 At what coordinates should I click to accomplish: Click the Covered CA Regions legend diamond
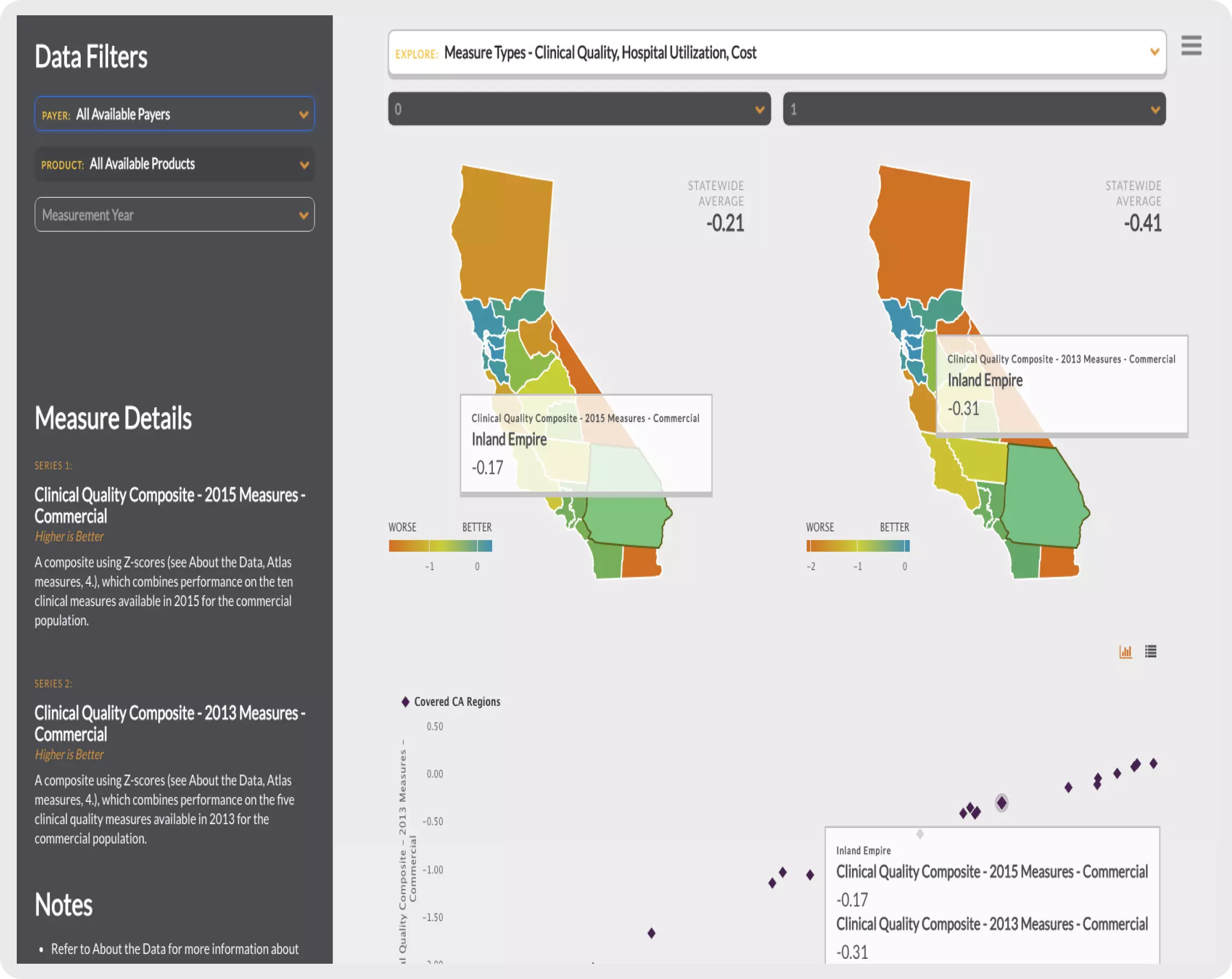pyautogui.click(x=405, y=702)
